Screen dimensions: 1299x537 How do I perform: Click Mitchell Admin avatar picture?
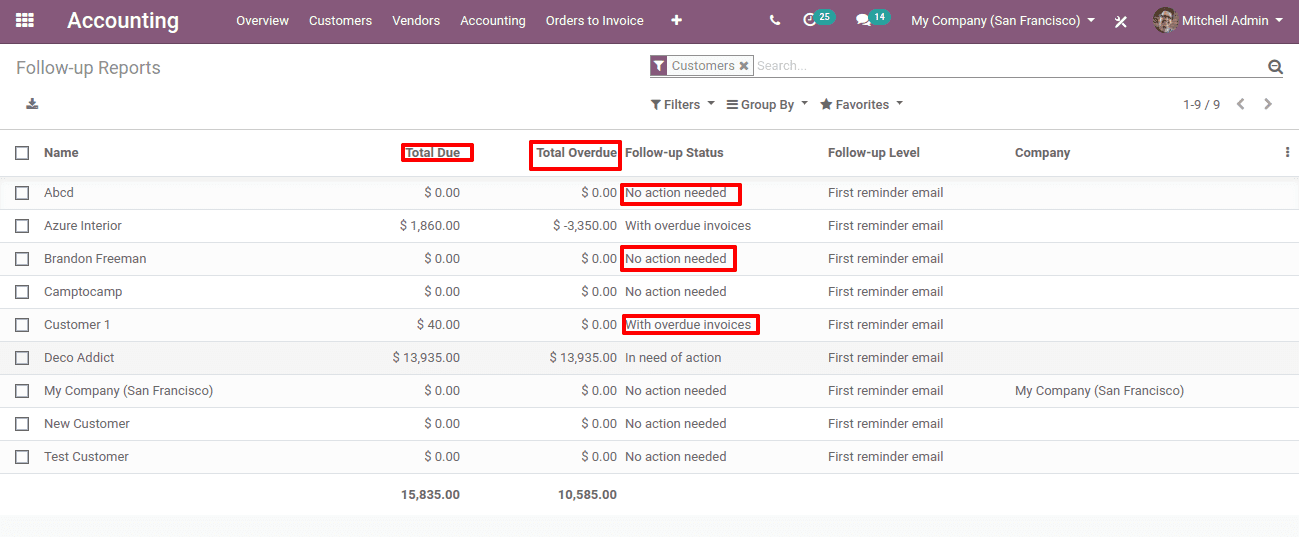pos(1165,20)
